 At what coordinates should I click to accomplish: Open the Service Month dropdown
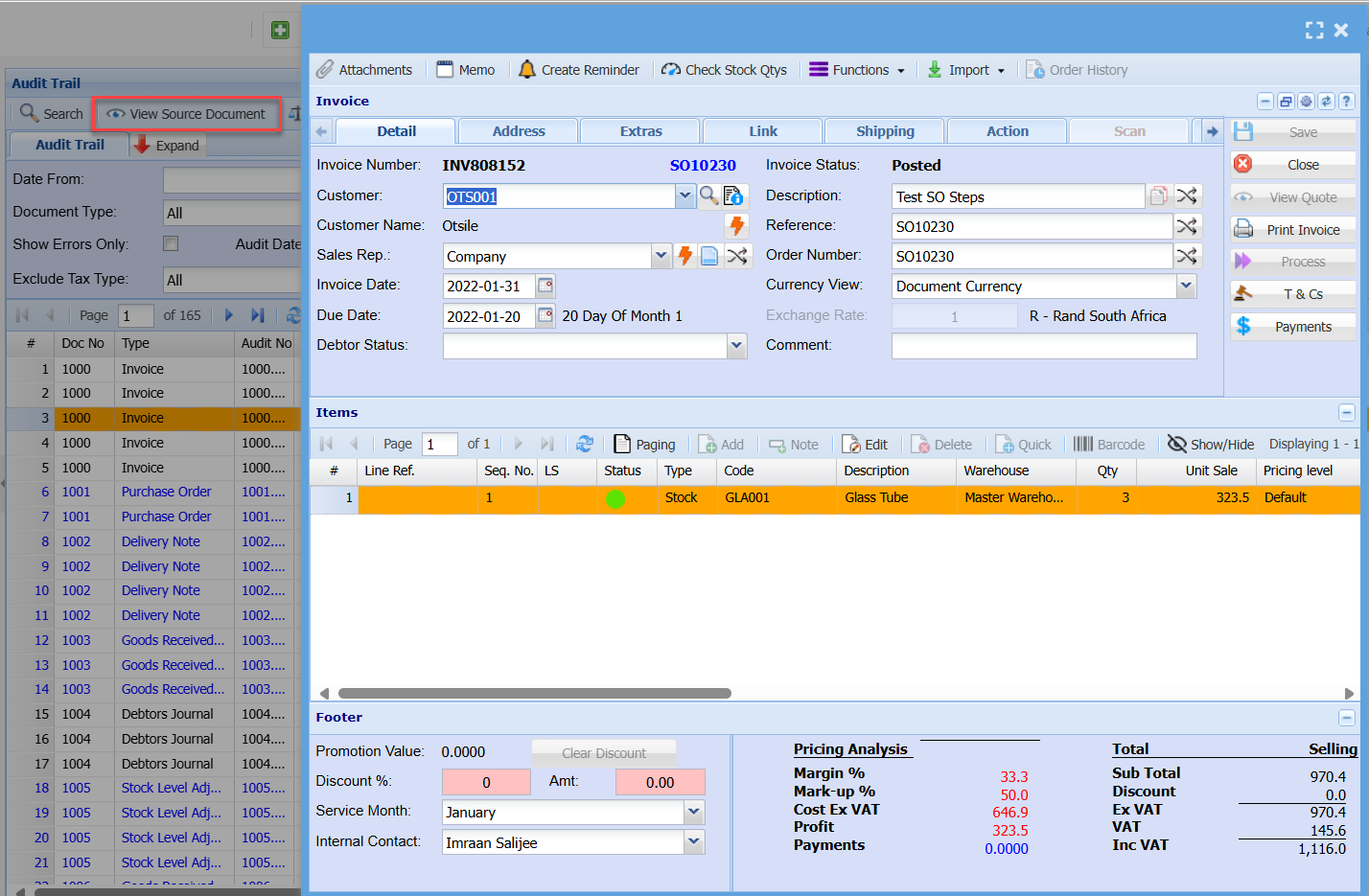(x=694, y=812)
